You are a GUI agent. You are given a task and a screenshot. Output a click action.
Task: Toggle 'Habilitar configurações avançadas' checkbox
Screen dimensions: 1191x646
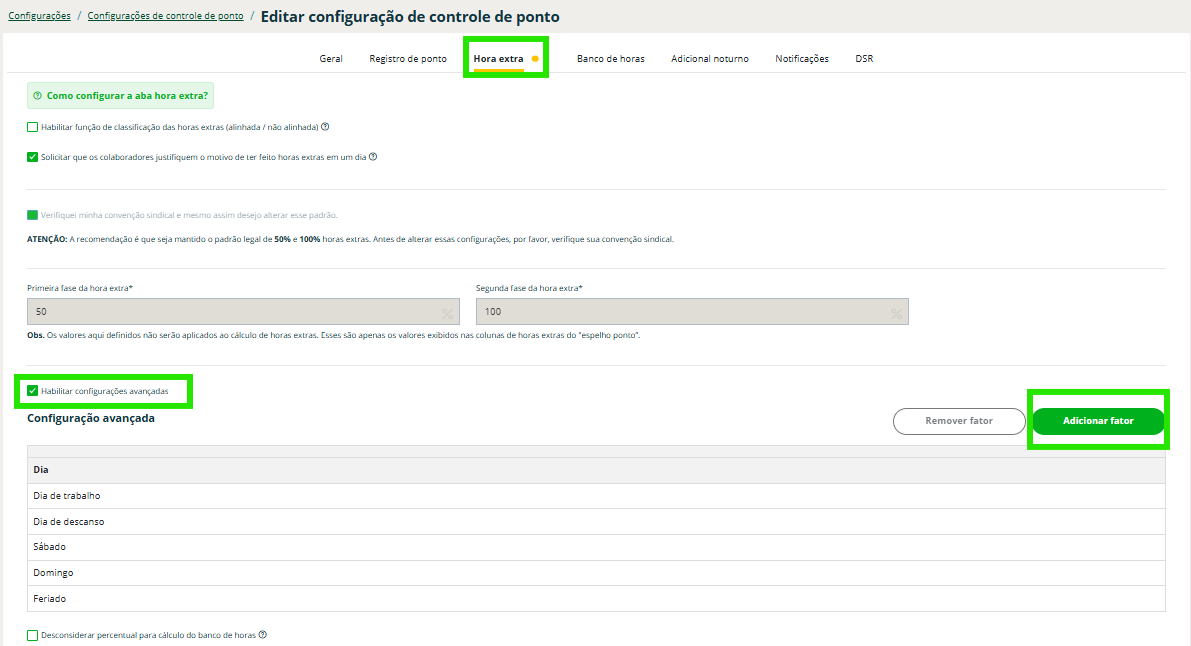(x=33, y=391)
